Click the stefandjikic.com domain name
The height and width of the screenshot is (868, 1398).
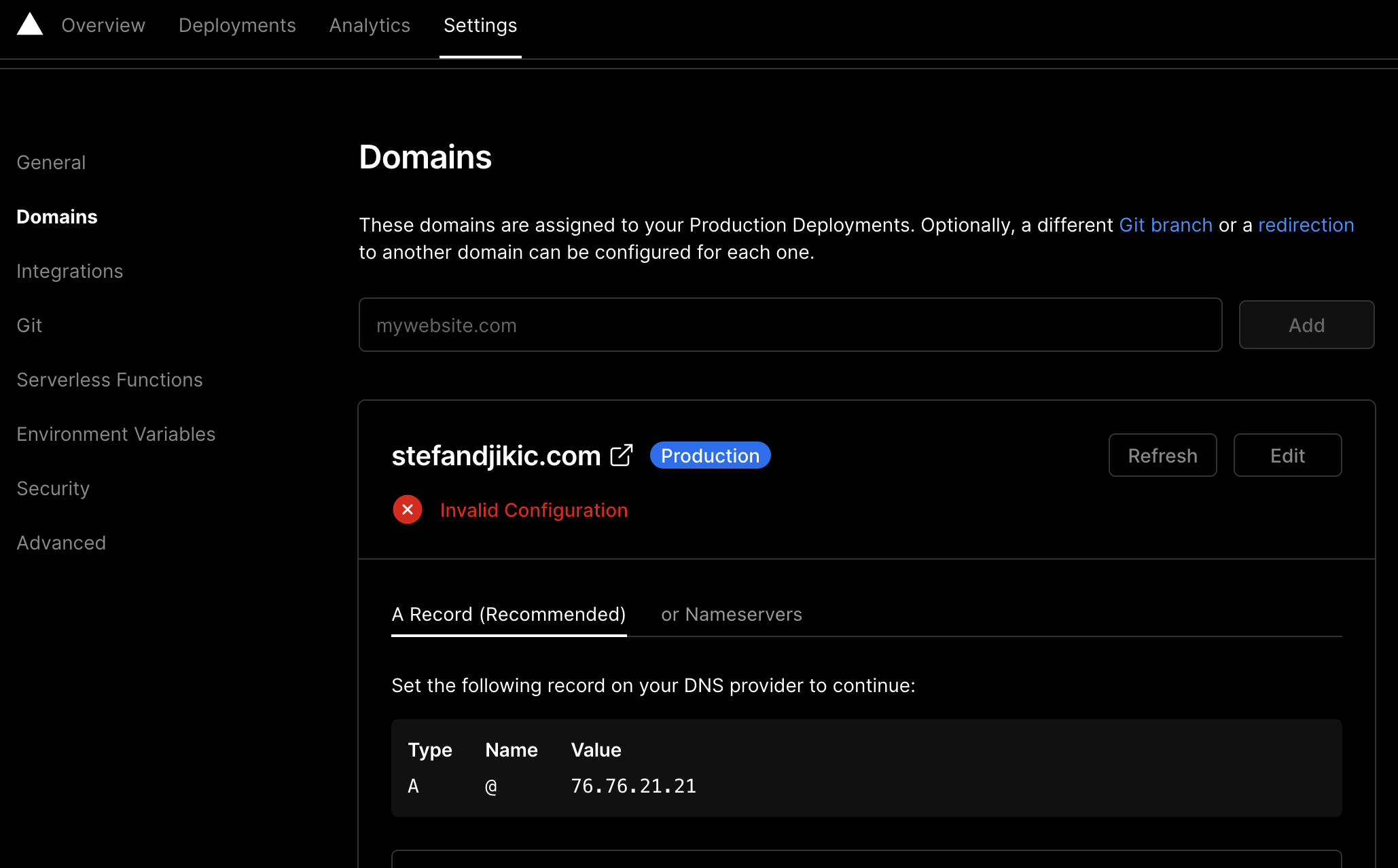coord(496,456)
